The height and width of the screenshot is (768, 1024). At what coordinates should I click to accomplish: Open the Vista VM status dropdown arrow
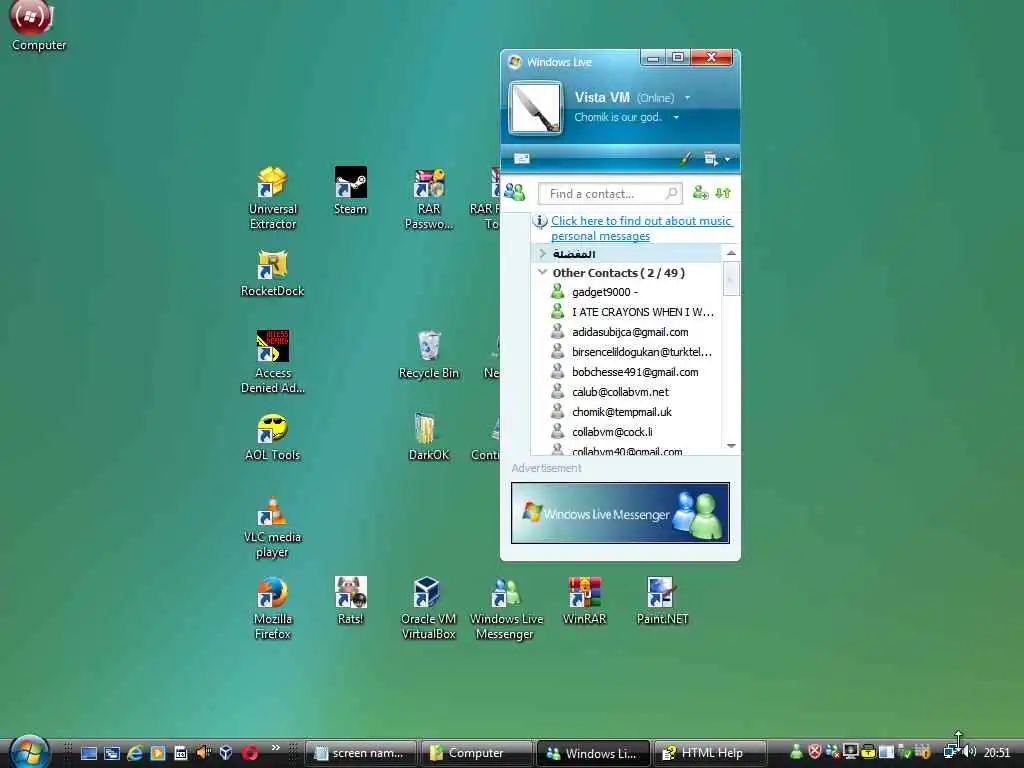tap(687, 98)
